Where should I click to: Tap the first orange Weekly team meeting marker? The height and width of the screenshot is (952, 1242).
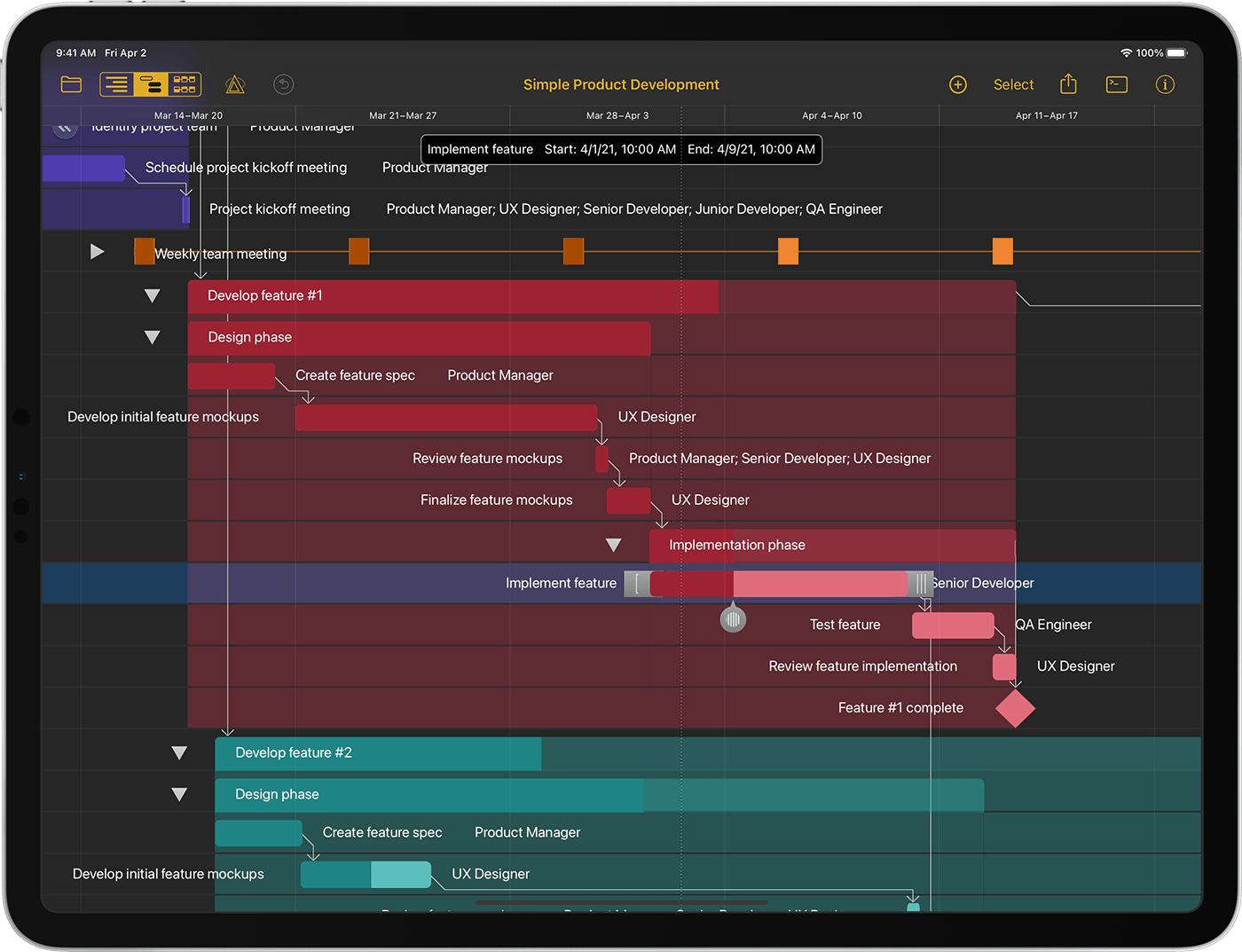(144, 251)
